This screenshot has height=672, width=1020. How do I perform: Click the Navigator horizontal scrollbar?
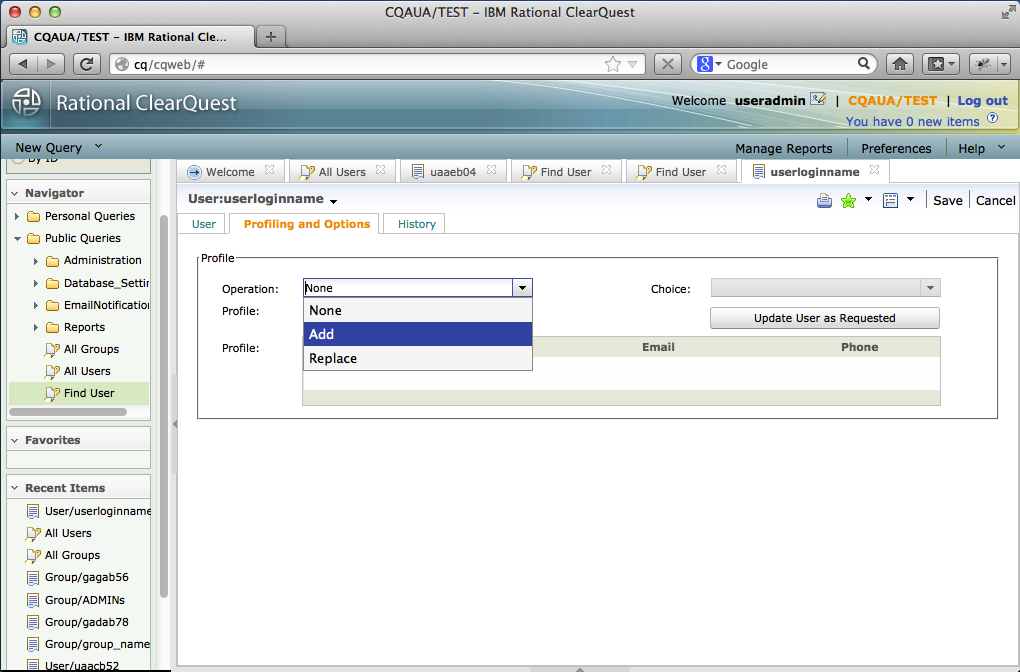click(x=68, y=412)
